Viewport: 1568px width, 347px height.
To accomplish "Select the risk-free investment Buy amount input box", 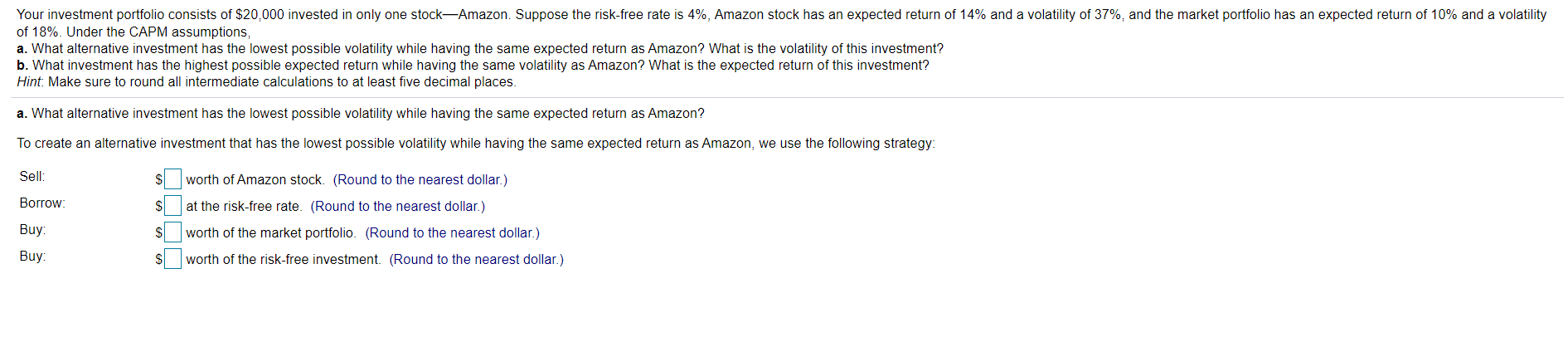I will tap(172, 259).
